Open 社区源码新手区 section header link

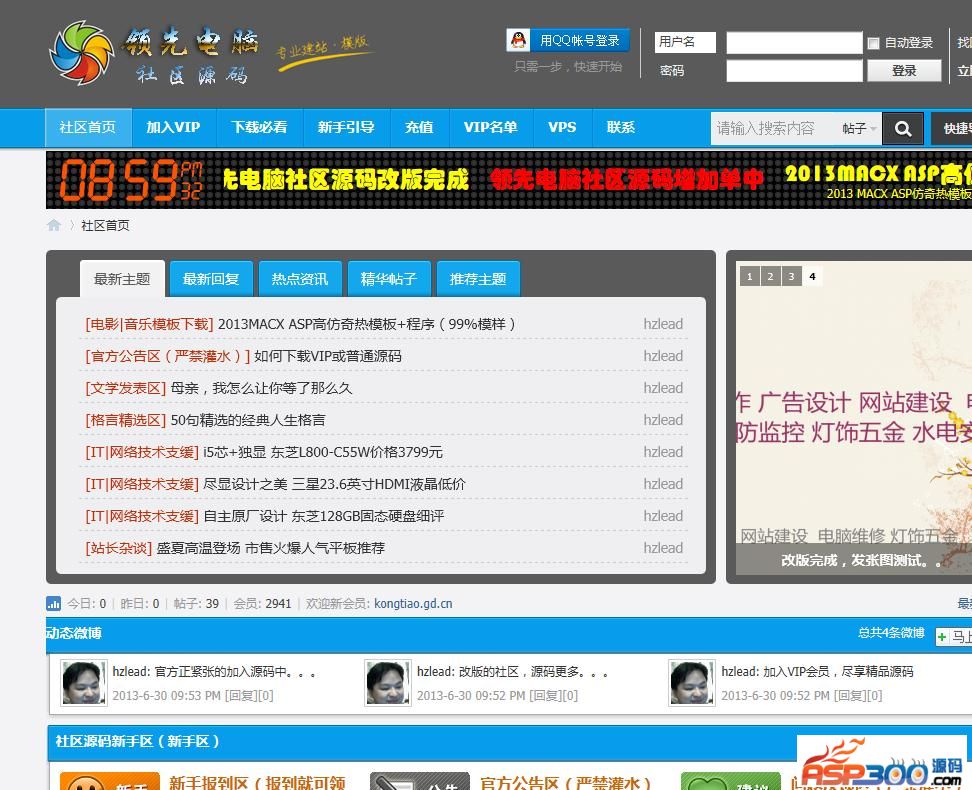pos(137,742)
